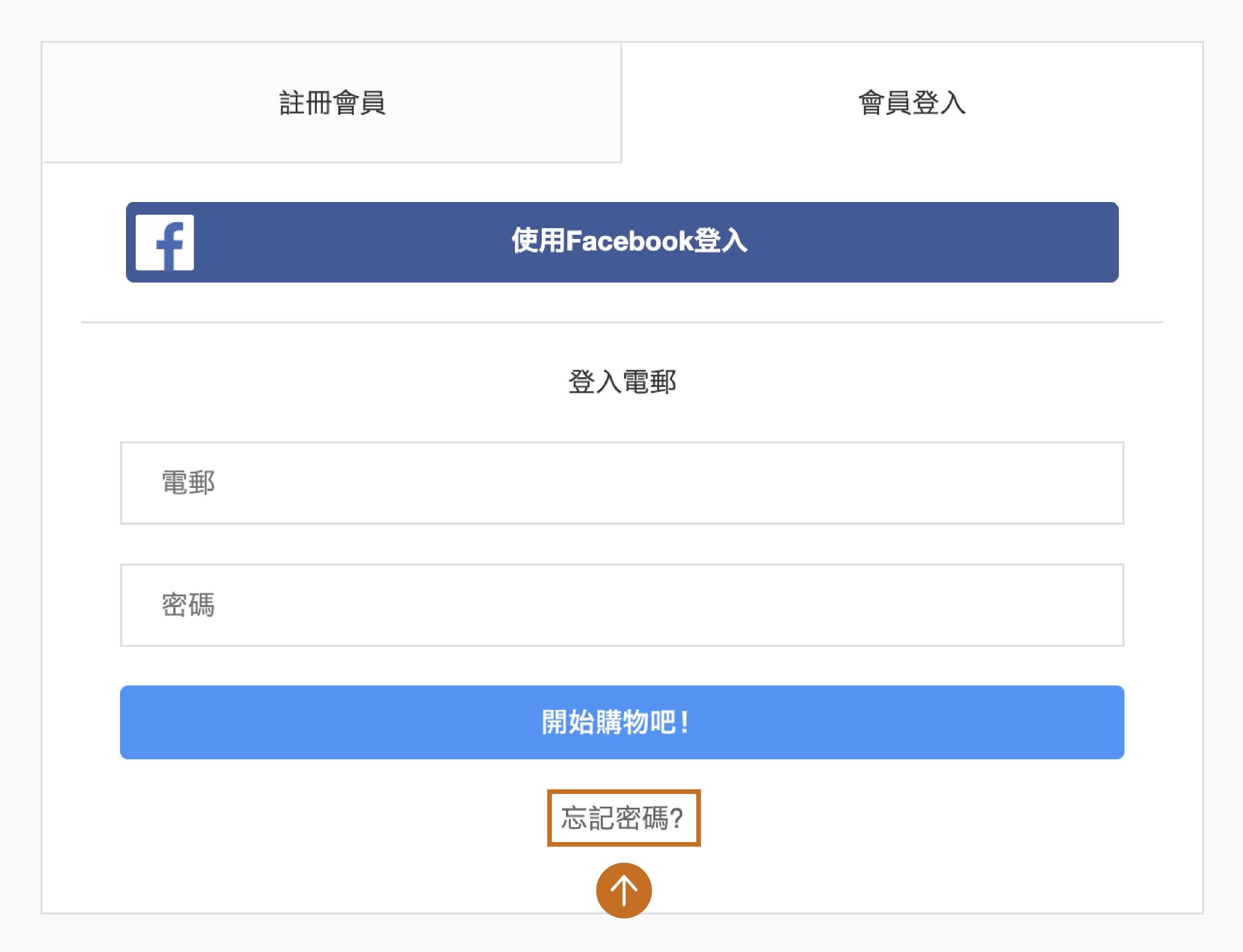This screenshot has height=952, width=1243.
Task: Click the 開始購物吧! button
Action: [x=622, y=722]
